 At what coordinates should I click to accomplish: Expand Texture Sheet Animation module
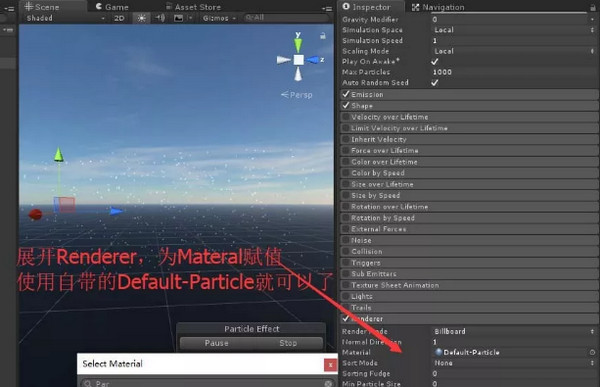point(469,285)
